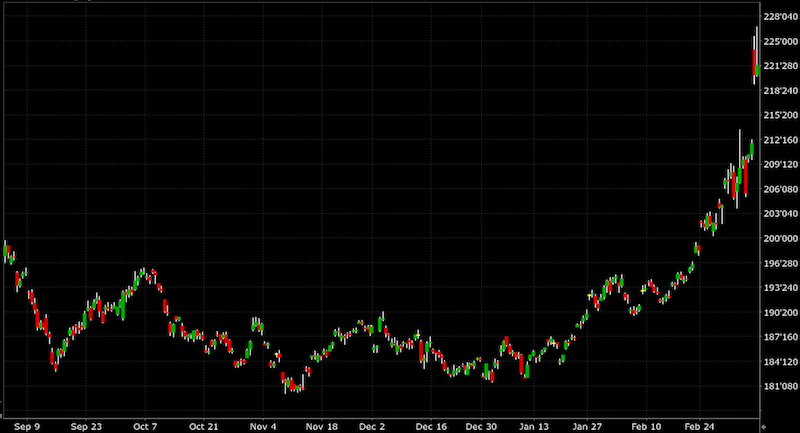
Task: Select the Sep 23 date label
Action: [x=86, y=425]
